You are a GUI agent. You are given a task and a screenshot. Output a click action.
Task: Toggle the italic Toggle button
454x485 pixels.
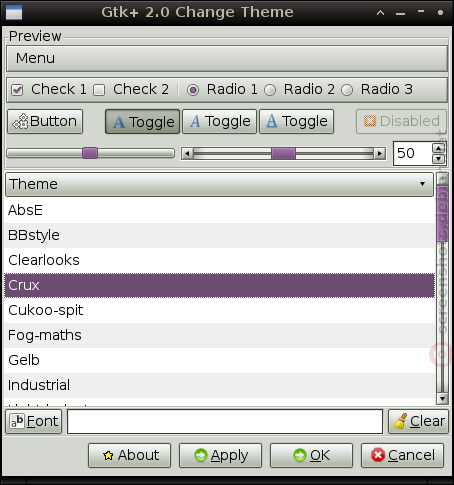coord(220,121)
